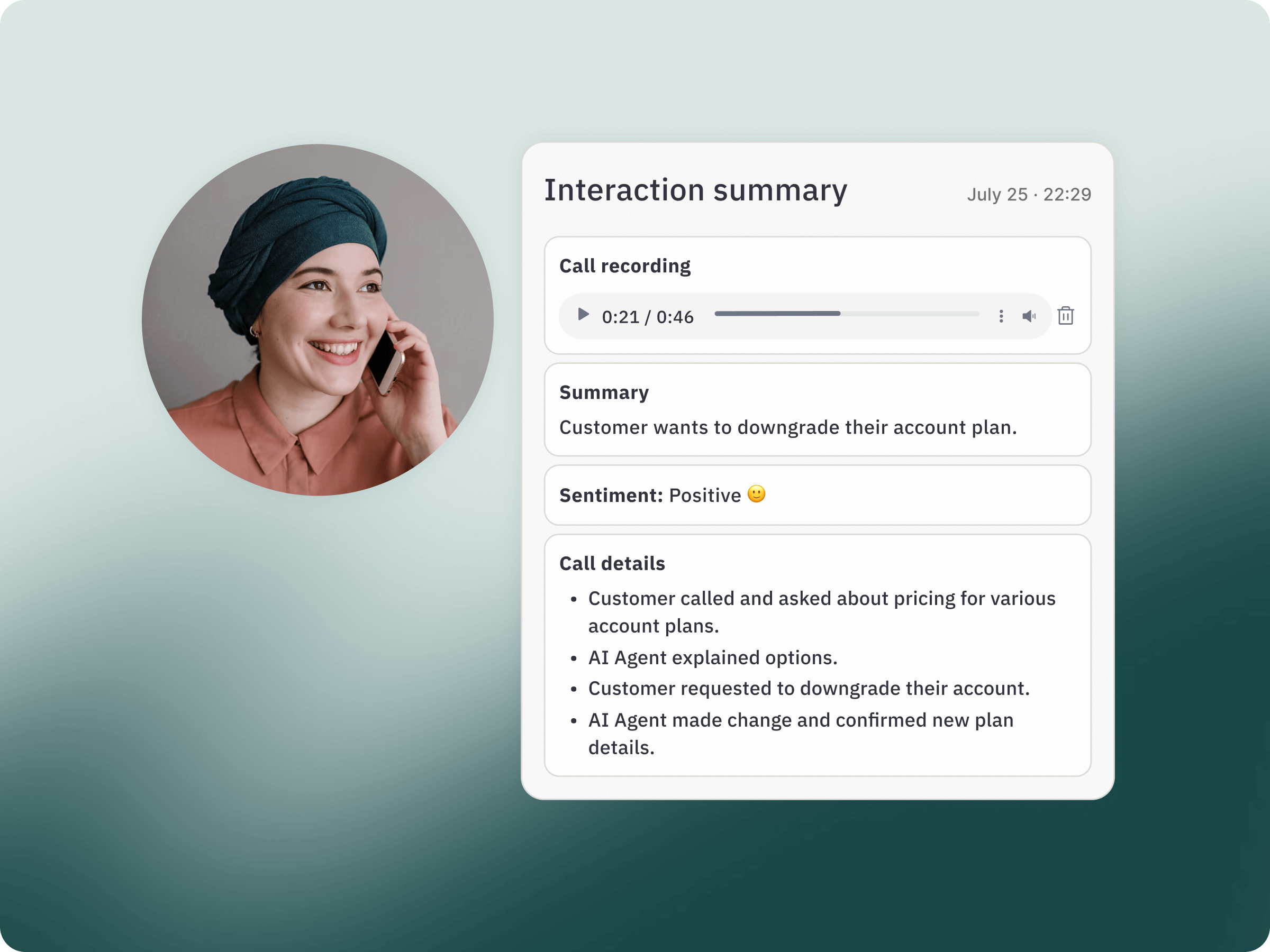Select the Summary section heading
The width and height of the screenshot is (1270, 952).
[604, 392]
